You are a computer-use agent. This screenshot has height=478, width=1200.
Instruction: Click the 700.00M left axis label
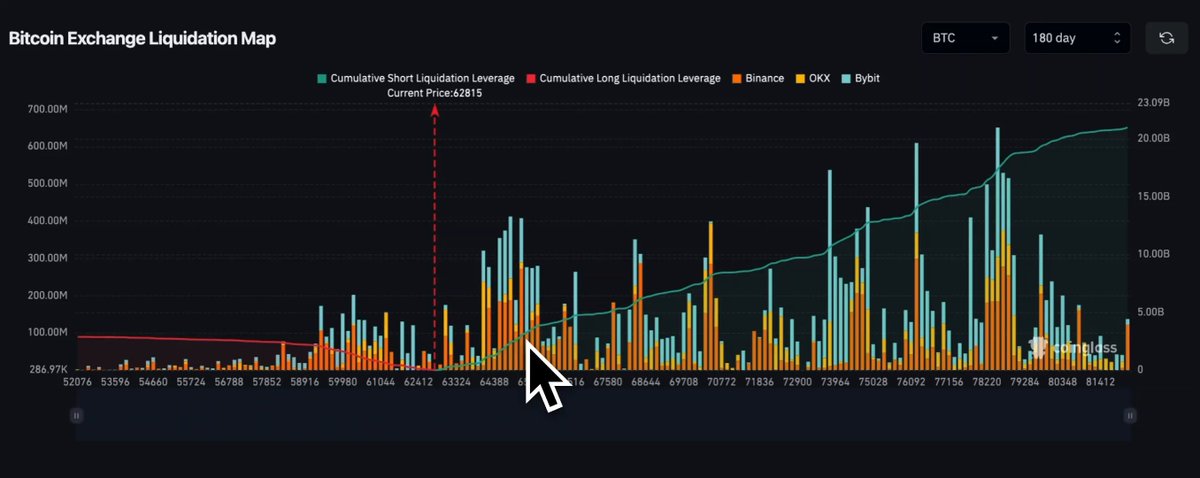(x=47, y=108)
